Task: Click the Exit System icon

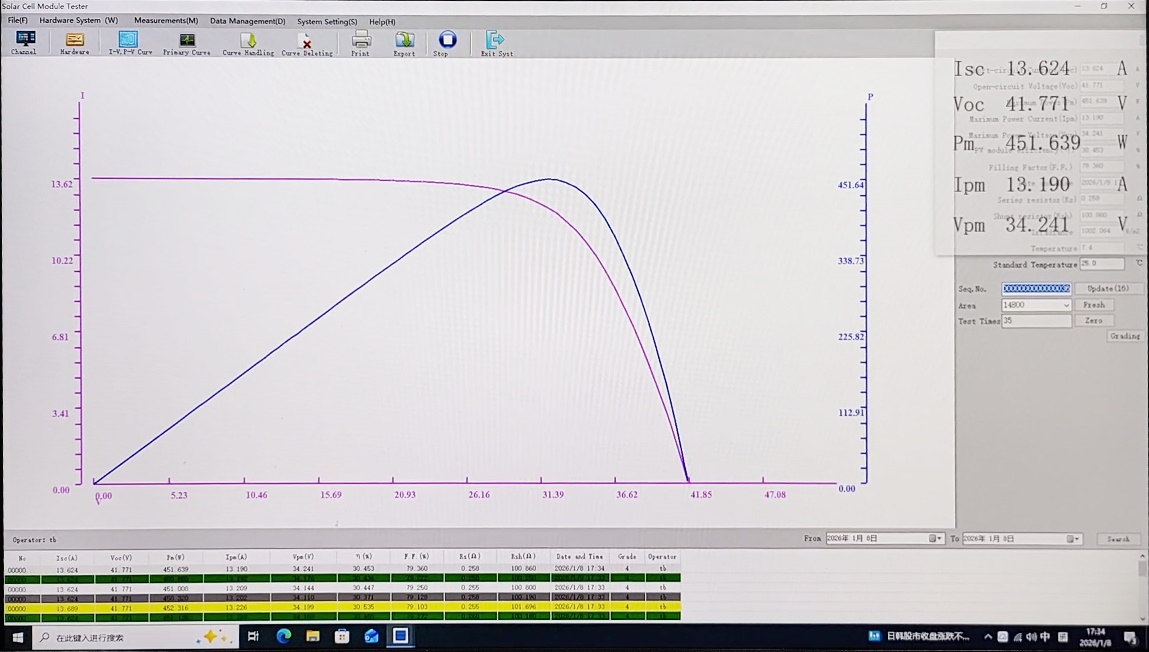Action: (x=495, y=41)
